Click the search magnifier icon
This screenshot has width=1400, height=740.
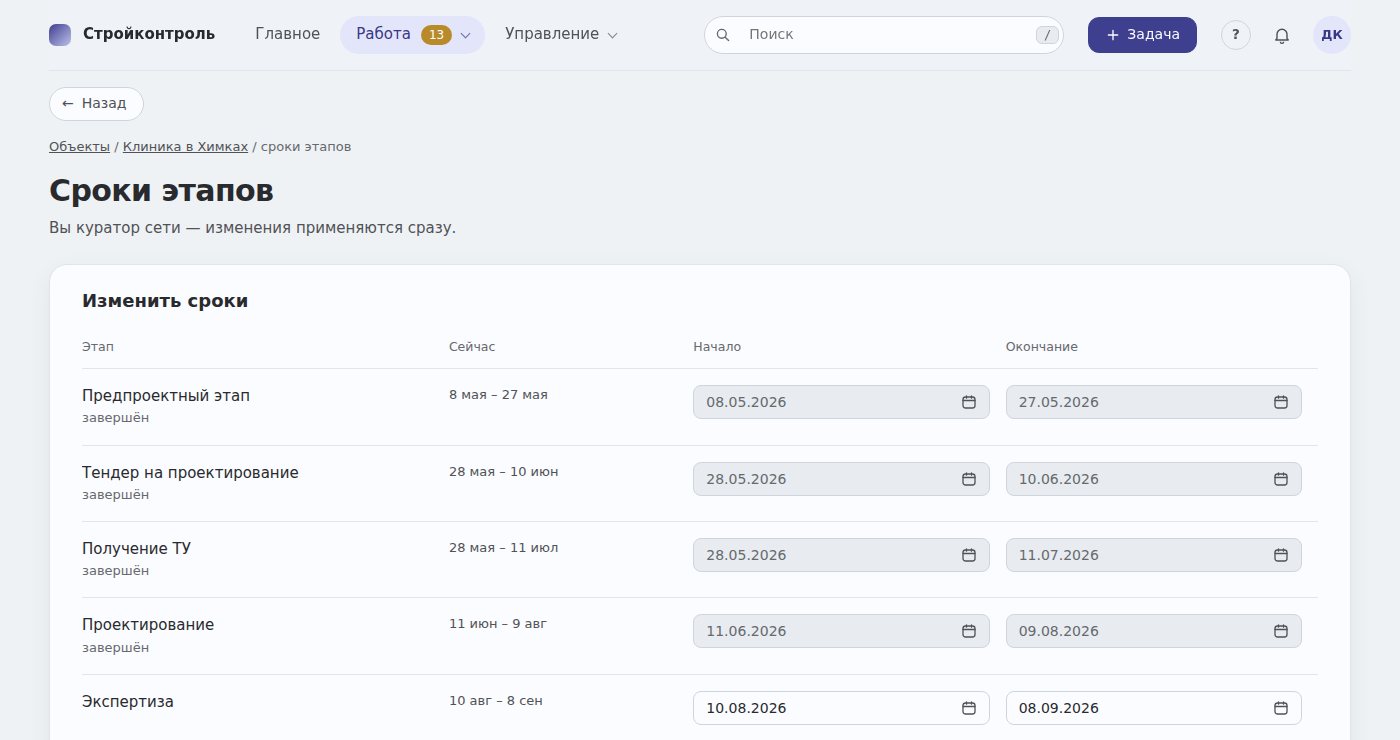point(723,35)
